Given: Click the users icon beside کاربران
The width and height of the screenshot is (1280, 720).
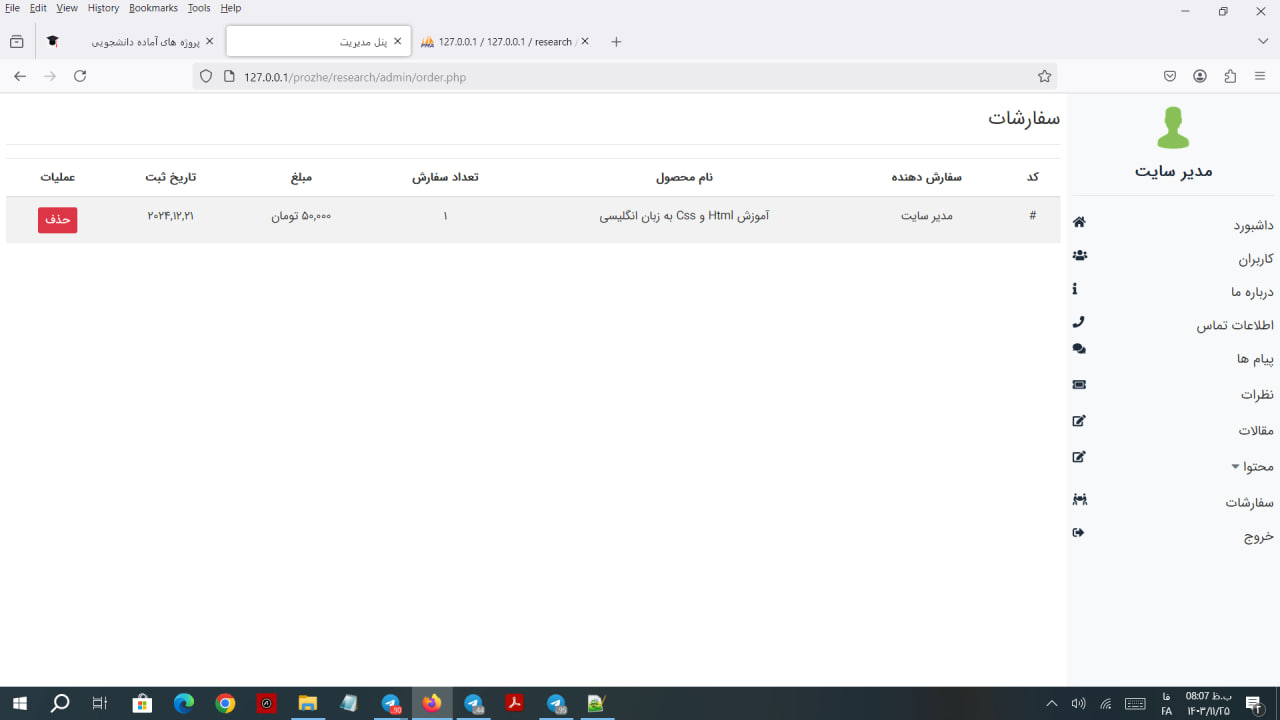Looking at the screenshot, I should coord(1079,256).
